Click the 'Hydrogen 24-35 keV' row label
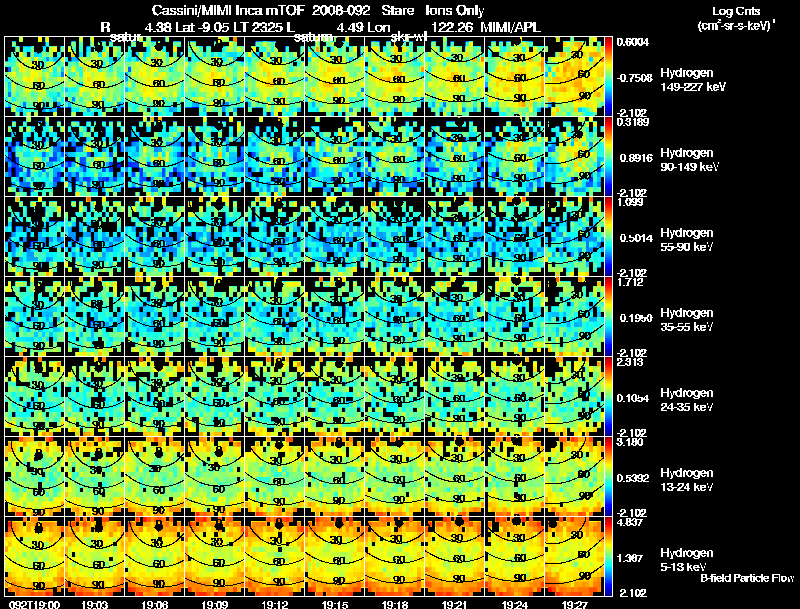Viewport: 800px width, 609px height. pyautogui.click(x=687, y=400)
